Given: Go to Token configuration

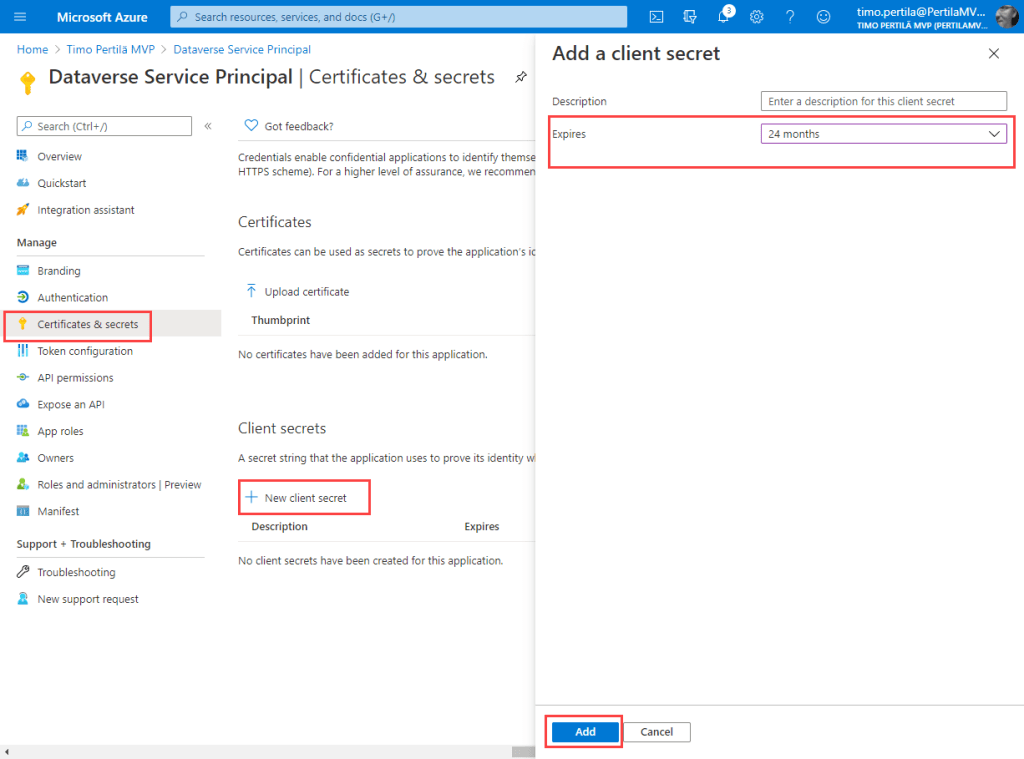Looking at the screenshot, I should tap(84, 351).
